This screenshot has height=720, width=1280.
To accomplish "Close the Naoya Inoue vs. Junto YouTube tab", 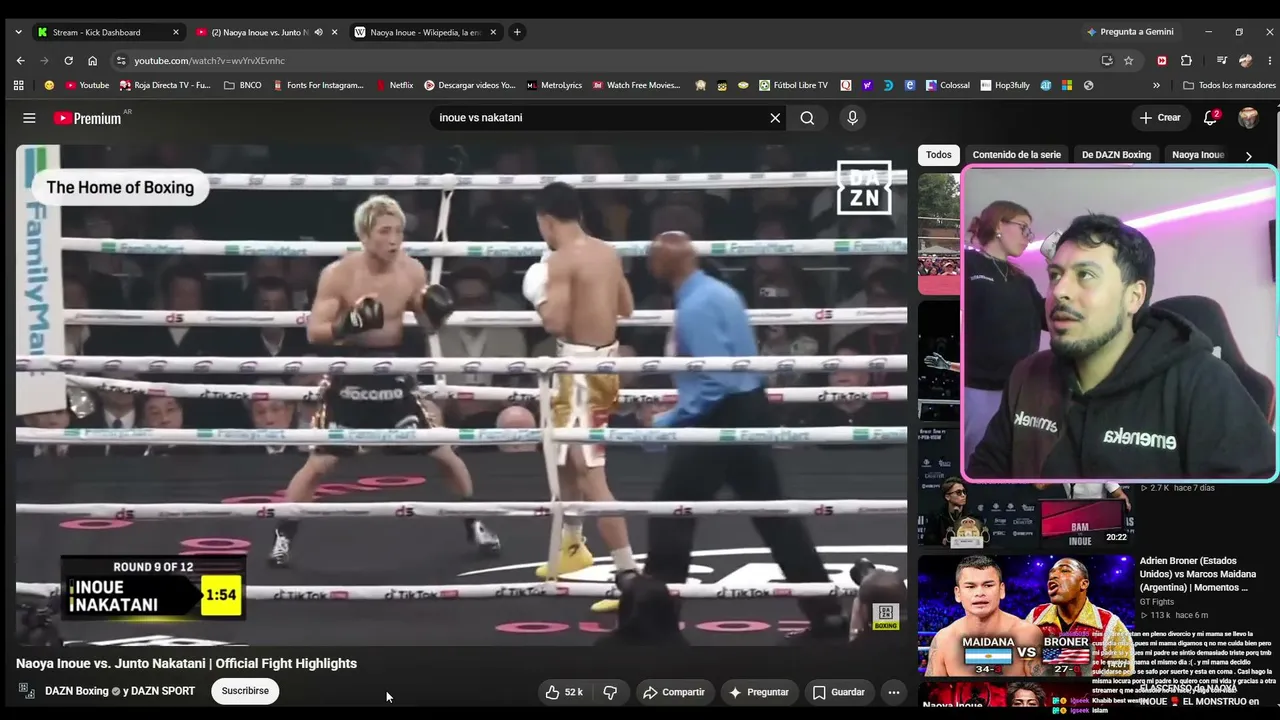I will 334,32.
